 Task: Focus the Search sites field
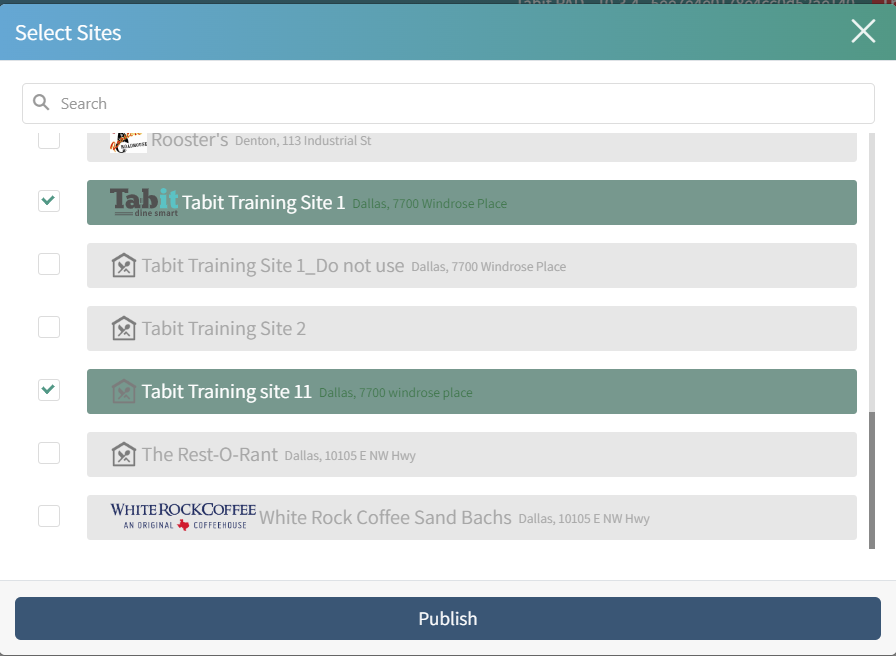coord(448,103)
